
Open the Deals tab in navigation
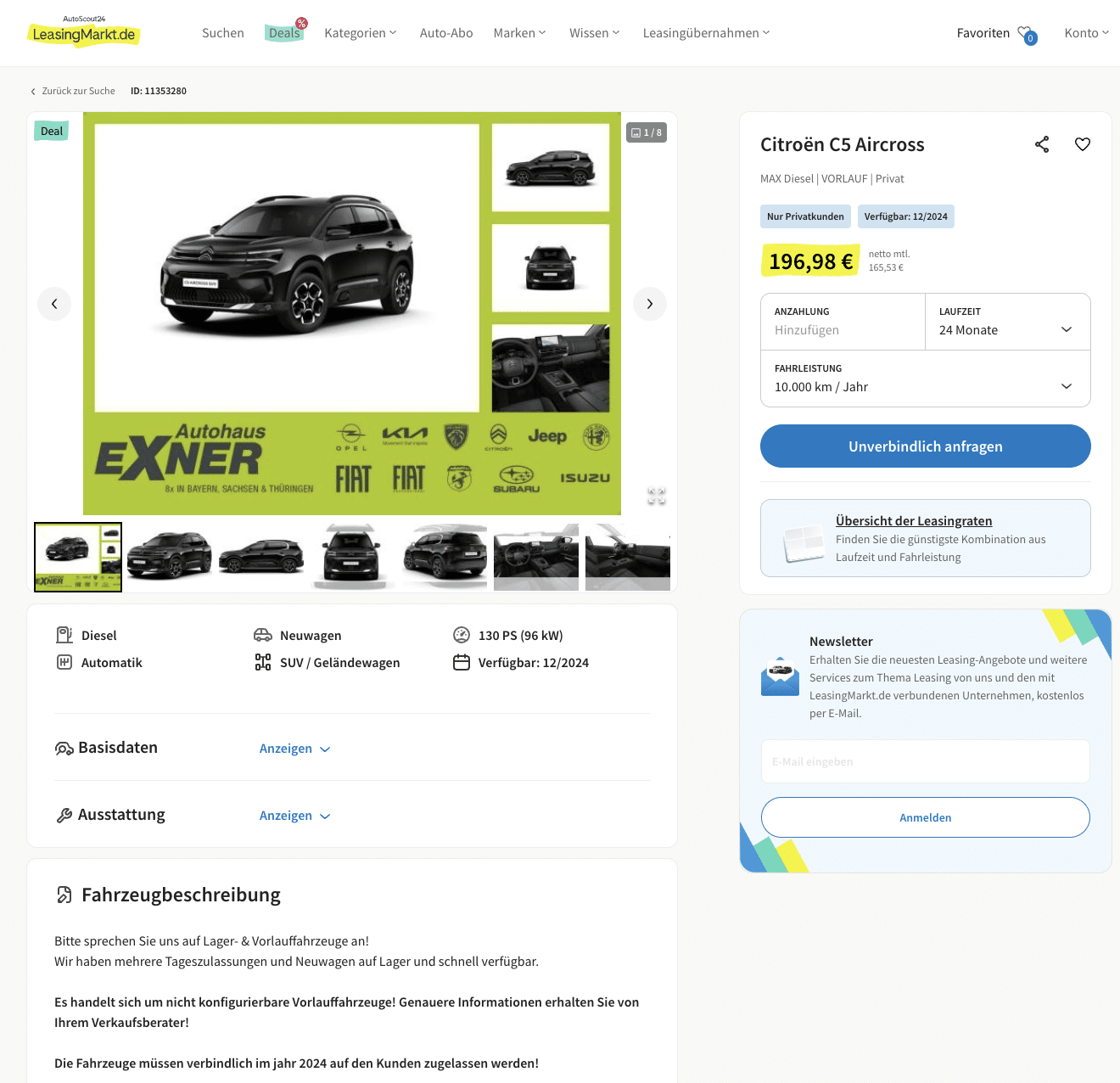tap(284, 33)
